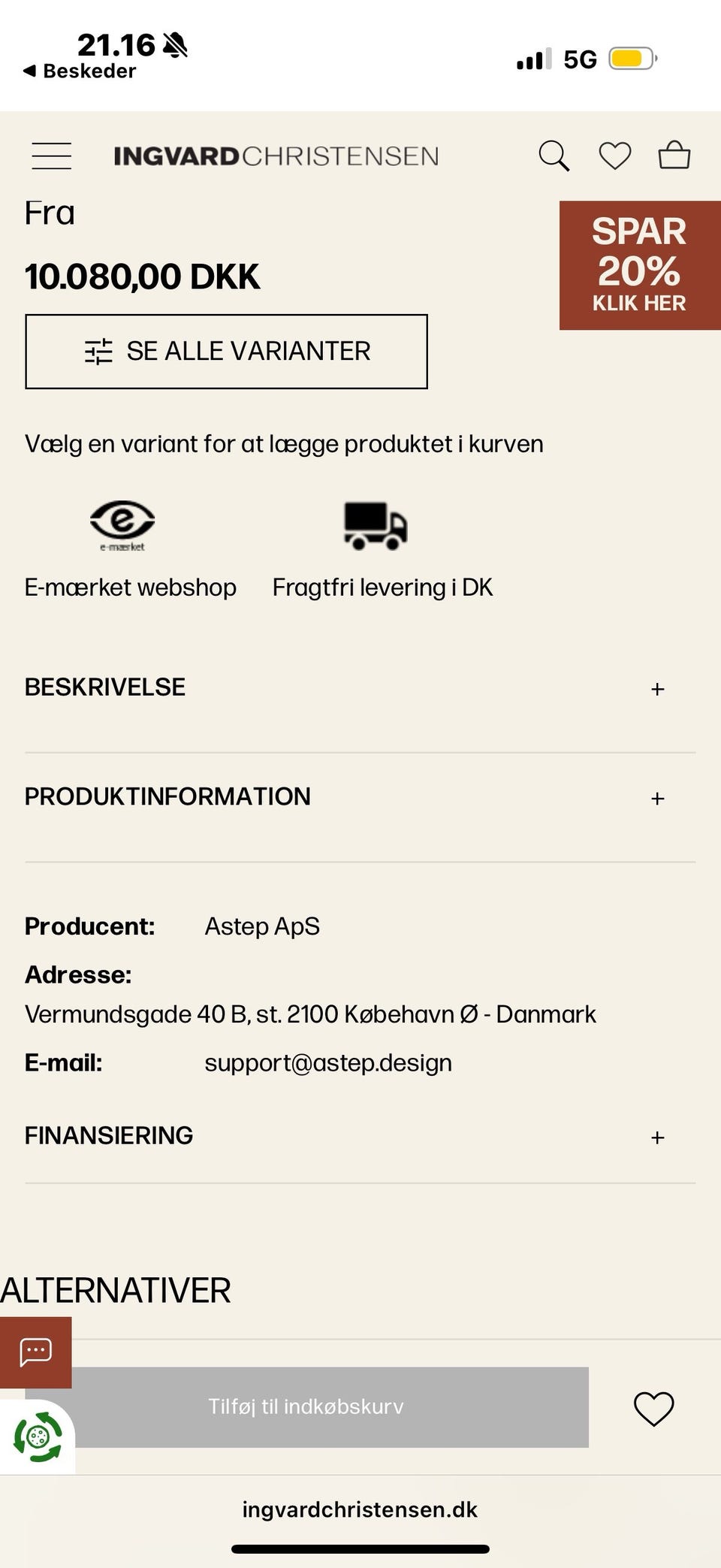Click the support@astep.design email
Viewport: 721px width, 1568px height.
click(328, 1063)
